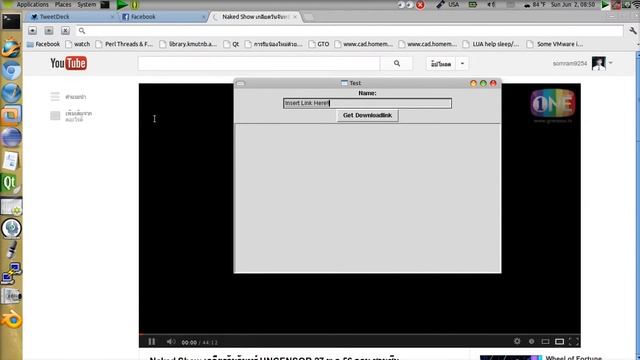Launch Qt Creator from the dock
This screenshot has width=640, height=360.
11,183
